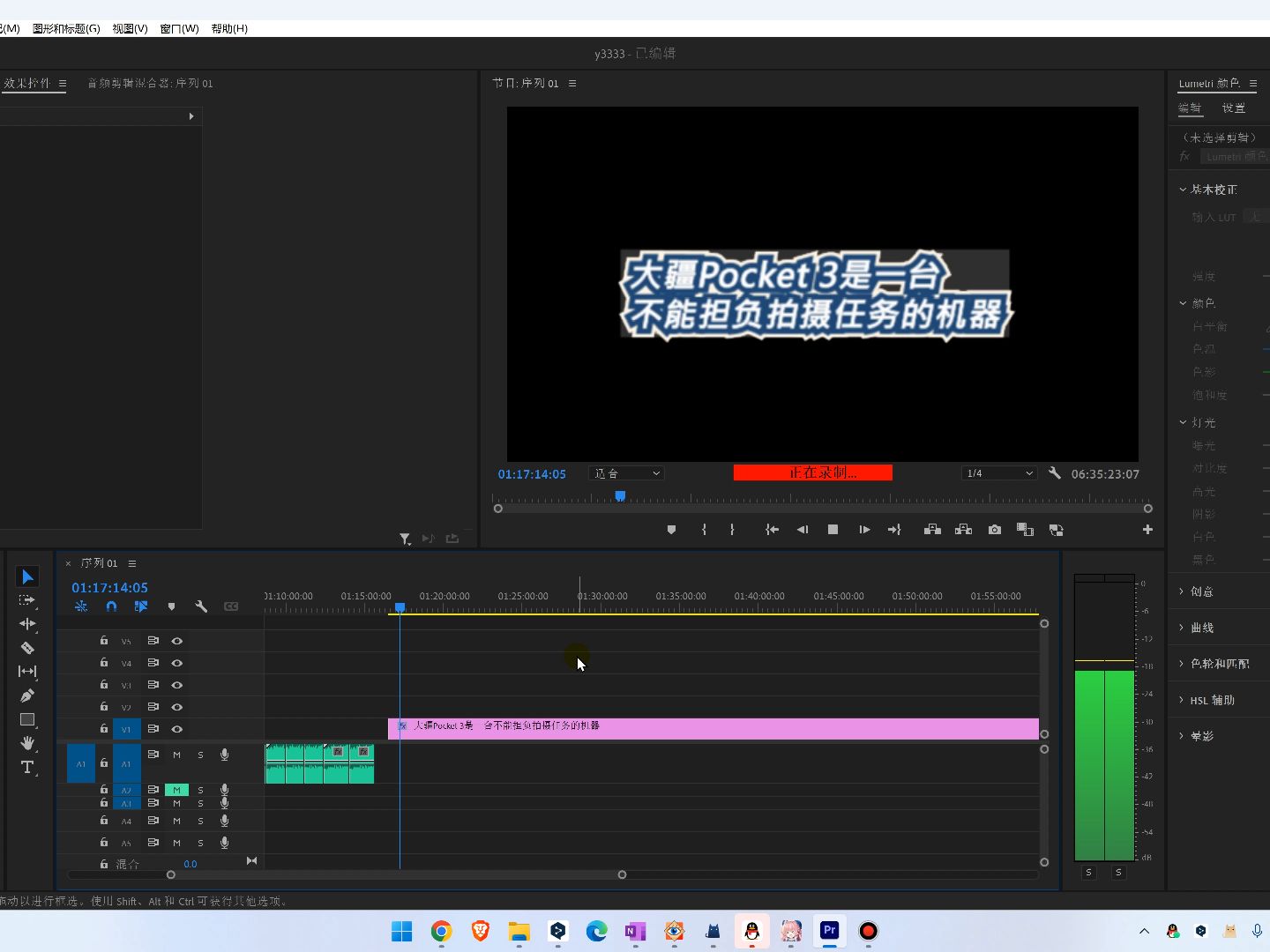The width and height of the screenshot is (1270, 952).
Task: Hide track V1 output eye
Action: click(x=177, y=729)
